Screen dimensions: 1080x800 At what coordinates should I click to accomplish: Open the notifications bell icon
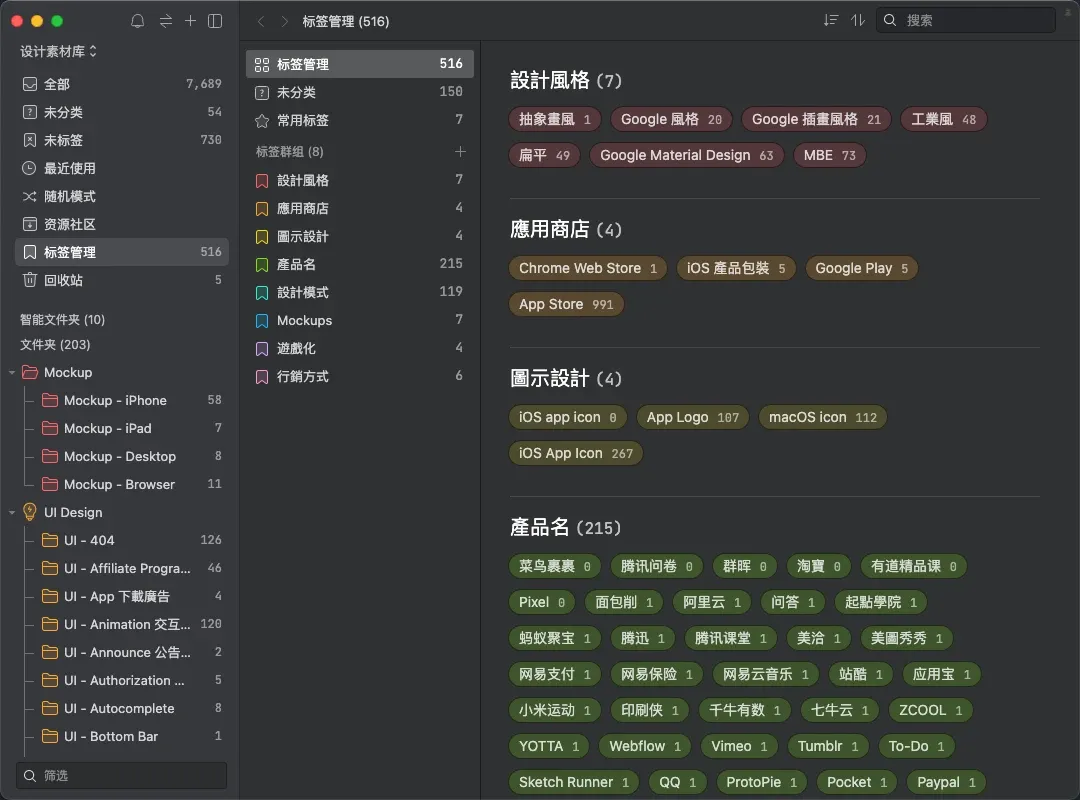[138, 21]
